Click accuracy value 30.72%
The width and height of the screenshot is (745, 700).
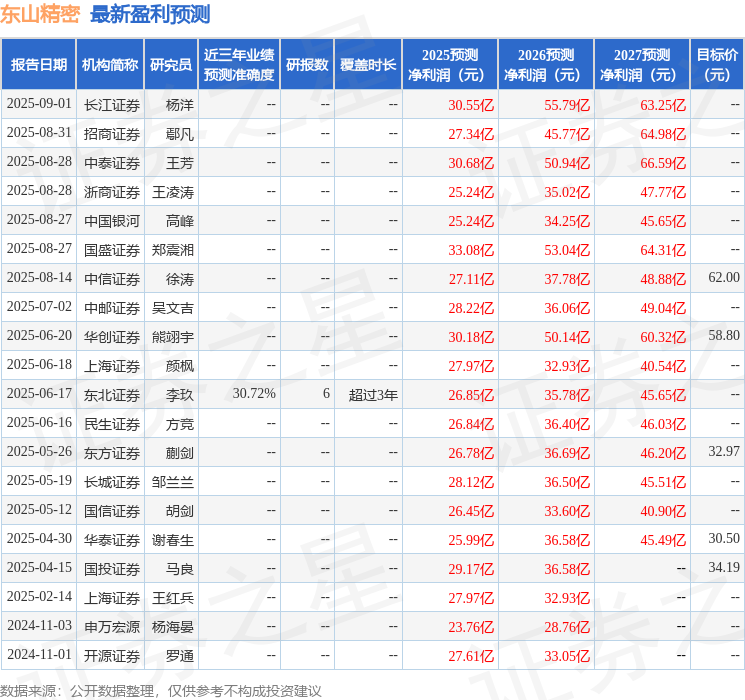click(254, 393)
